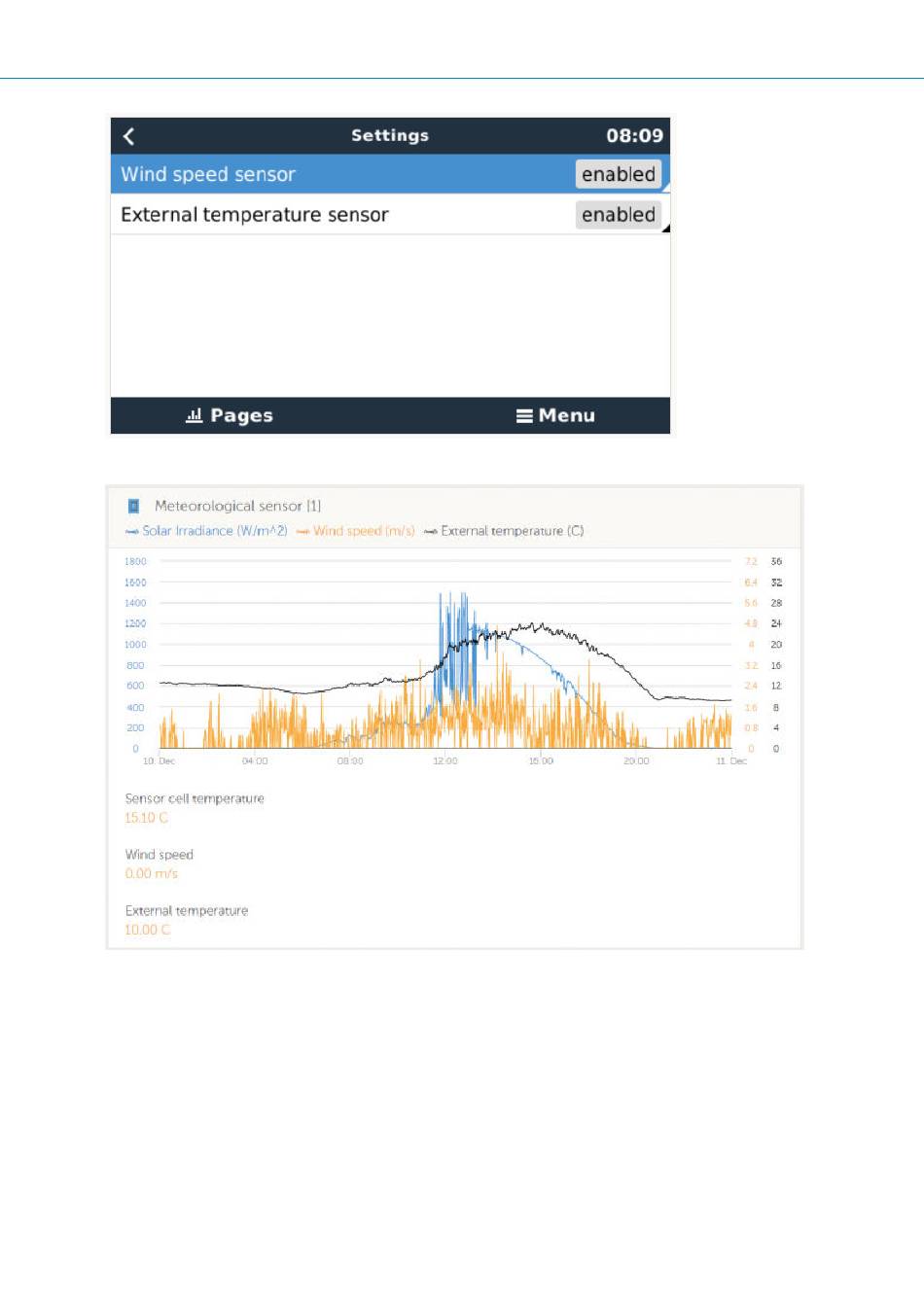
Task: Click the 36 value on the temperature axis
Action: 776,562
